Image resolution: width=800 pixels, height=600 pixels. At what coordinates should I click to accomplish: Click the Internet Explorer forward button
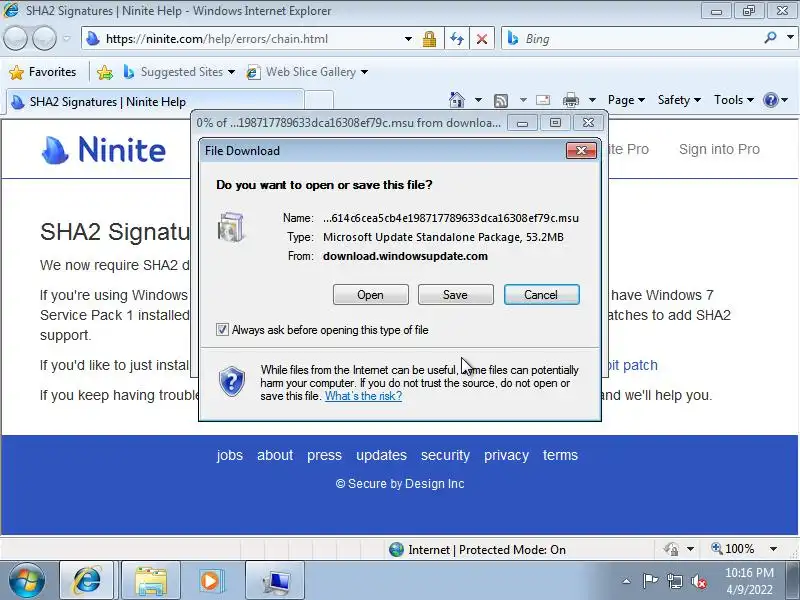point(44,38)
